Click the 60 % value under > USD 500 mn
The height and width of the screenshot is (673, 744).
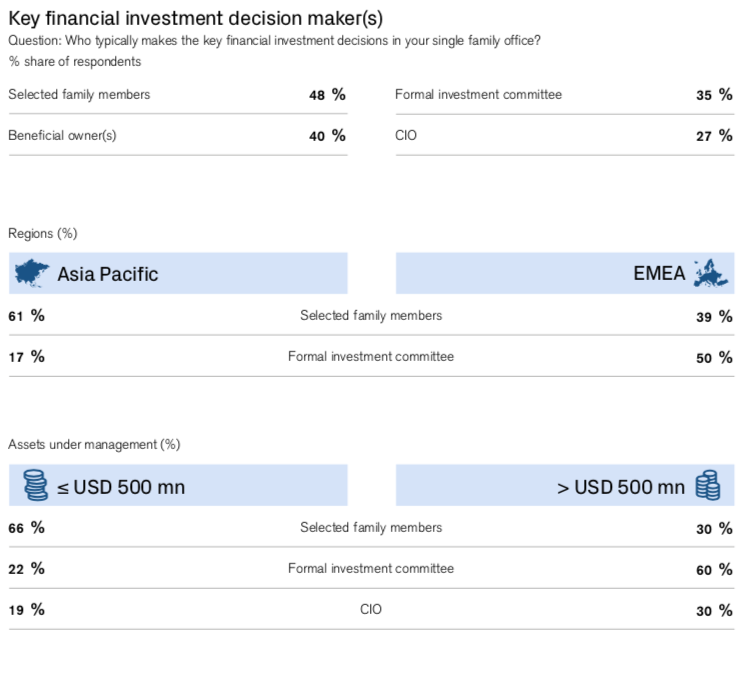point(714,570)
